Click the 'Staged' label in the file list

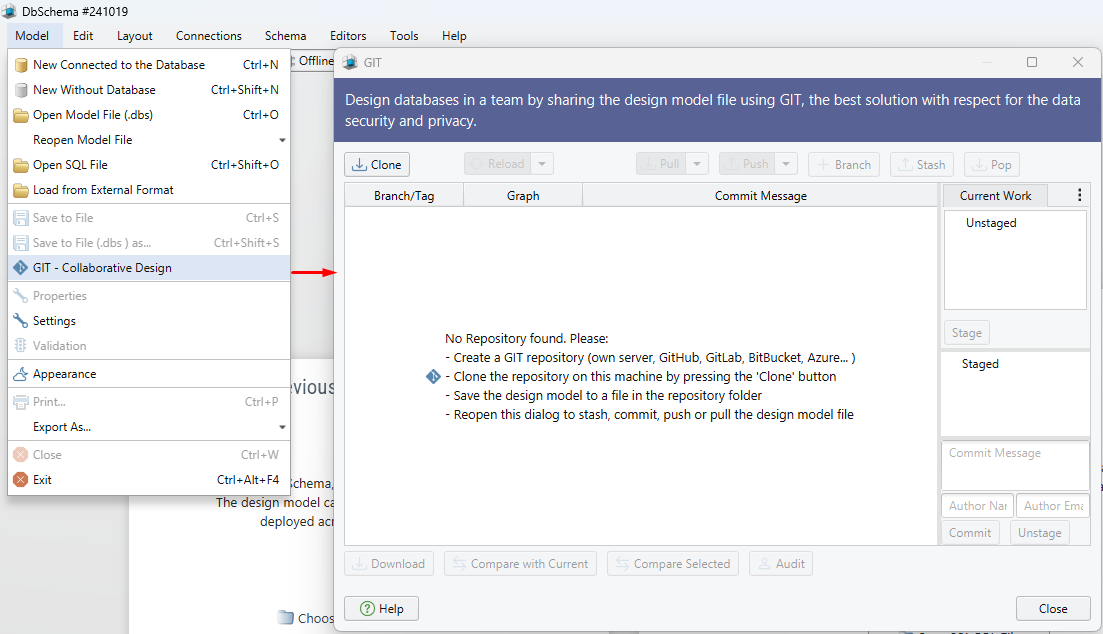pyautogui.click(x=980, y=364)
